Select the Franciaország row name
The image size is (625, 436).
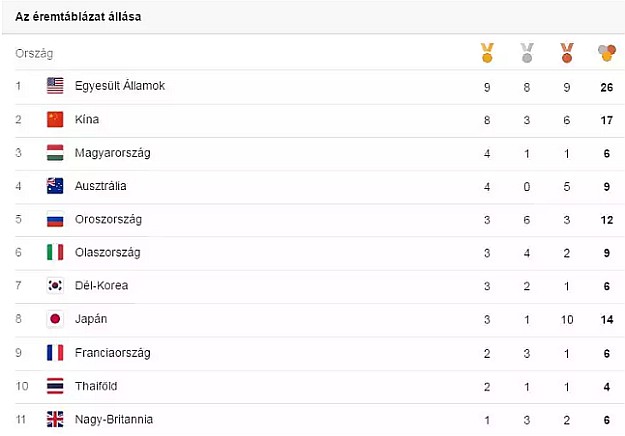click(x=117, y=352)
